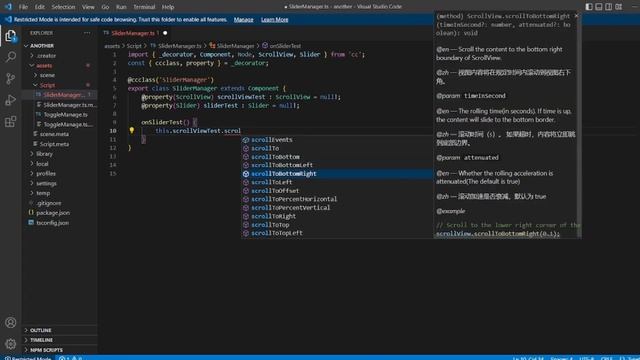Click Restricted Mode in the status bar

click(x=28, y=358)
